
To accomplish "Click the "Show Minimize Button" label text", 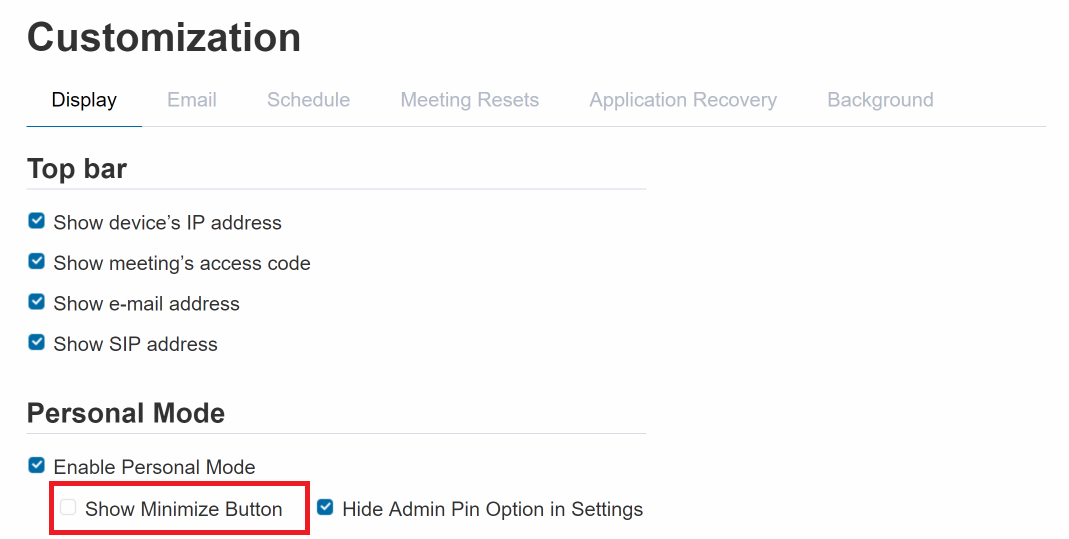I will coord(183,509).
